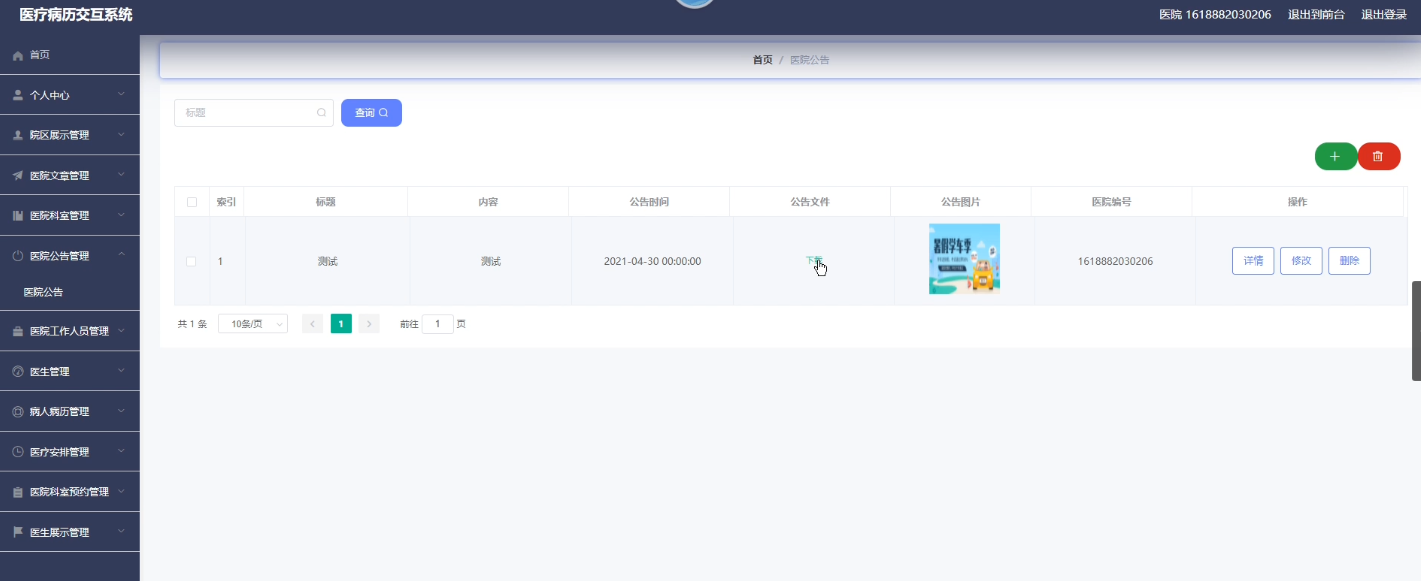Click the red trash delete button
1421x581 pixels.
(x=1378, y=156)
